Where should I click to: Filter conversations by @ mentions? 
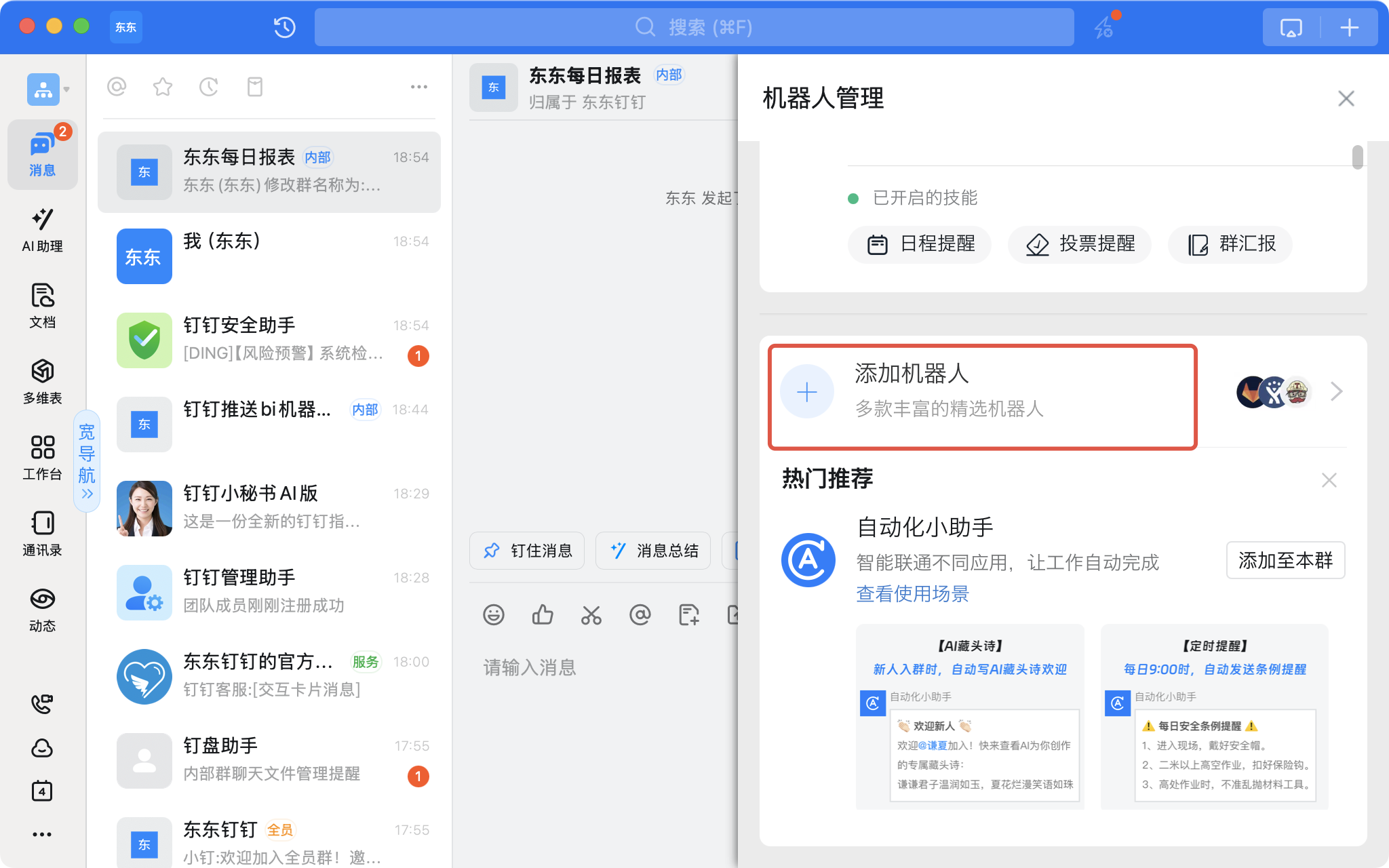coord(117,87)
